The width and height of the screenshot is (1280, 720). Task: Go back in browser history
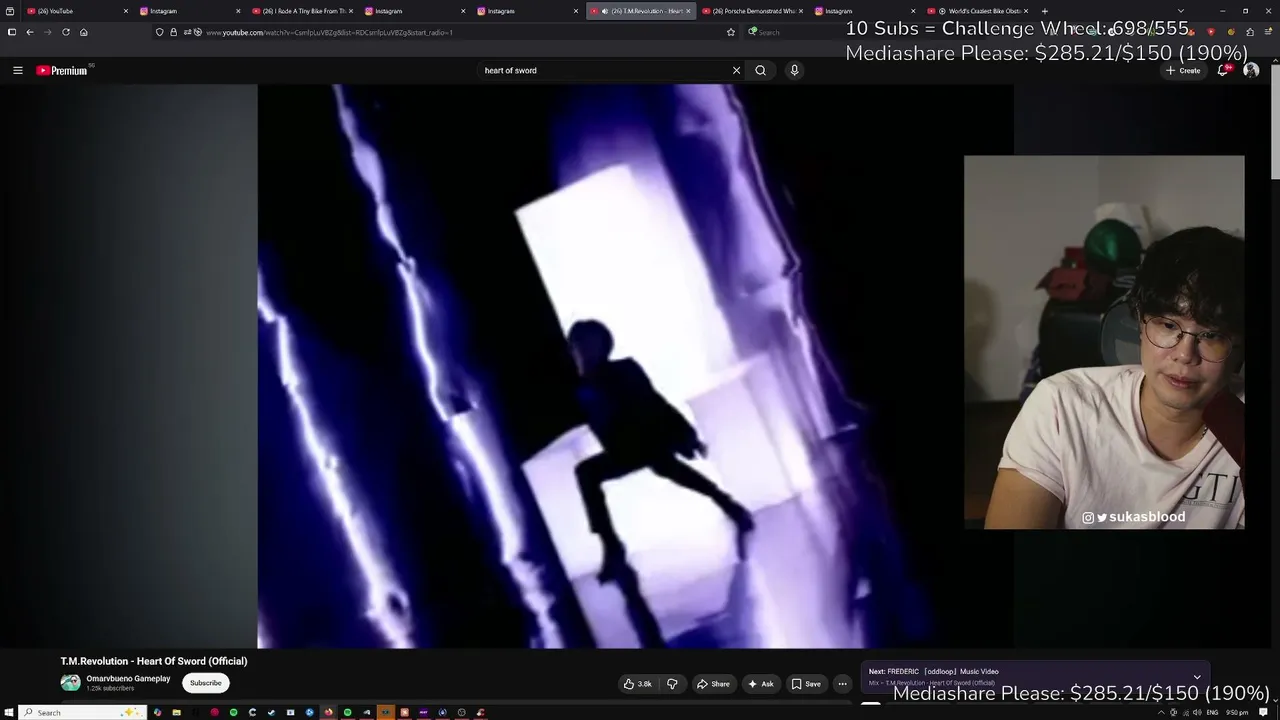[30, 32]
